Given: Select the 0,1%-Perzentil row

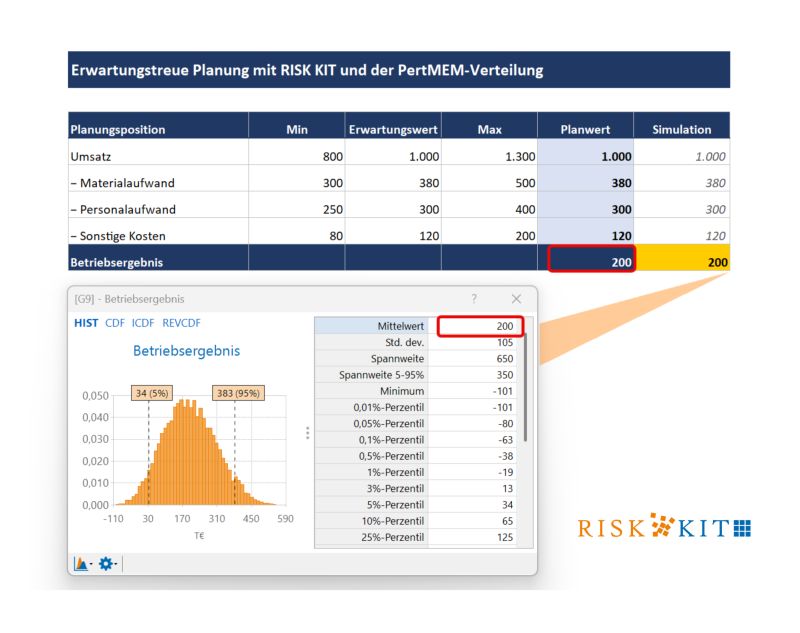Looking at the screenshot, I should (418, 440).
